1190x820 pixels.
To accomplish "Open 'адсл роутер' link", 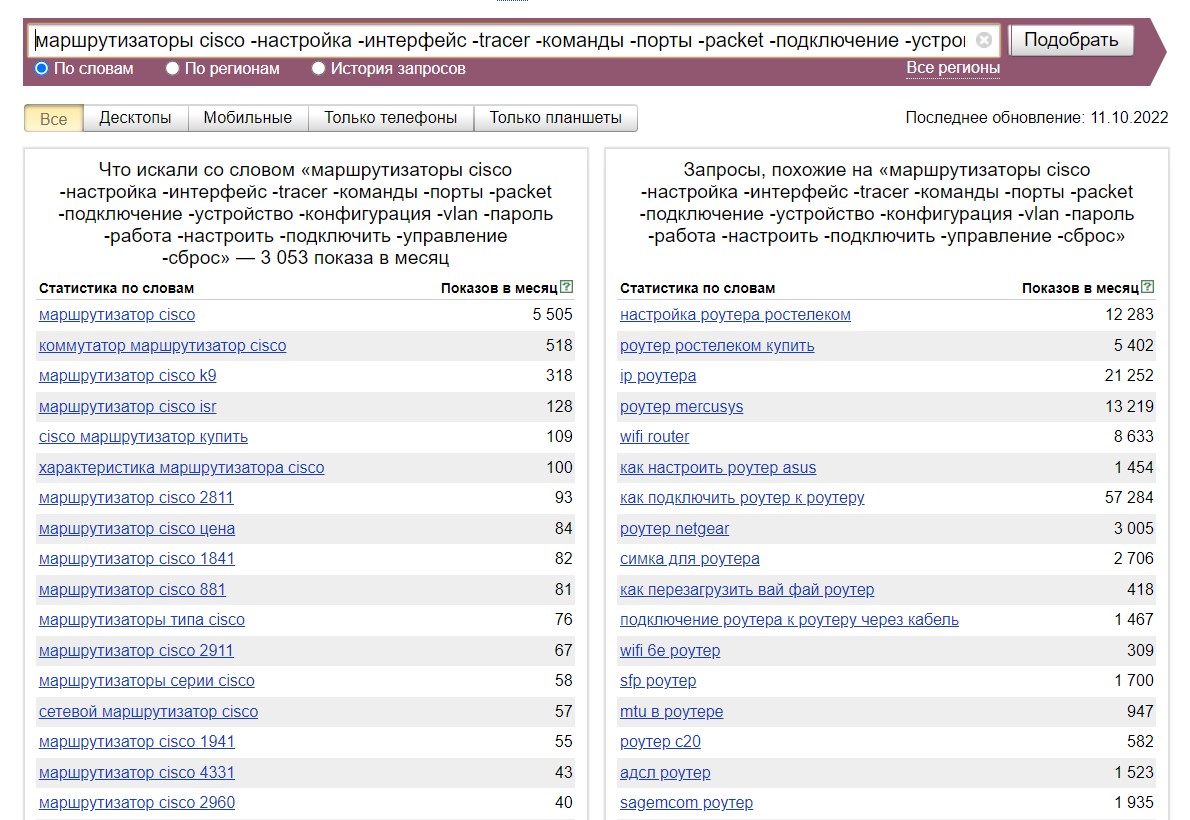I will 666,772.
